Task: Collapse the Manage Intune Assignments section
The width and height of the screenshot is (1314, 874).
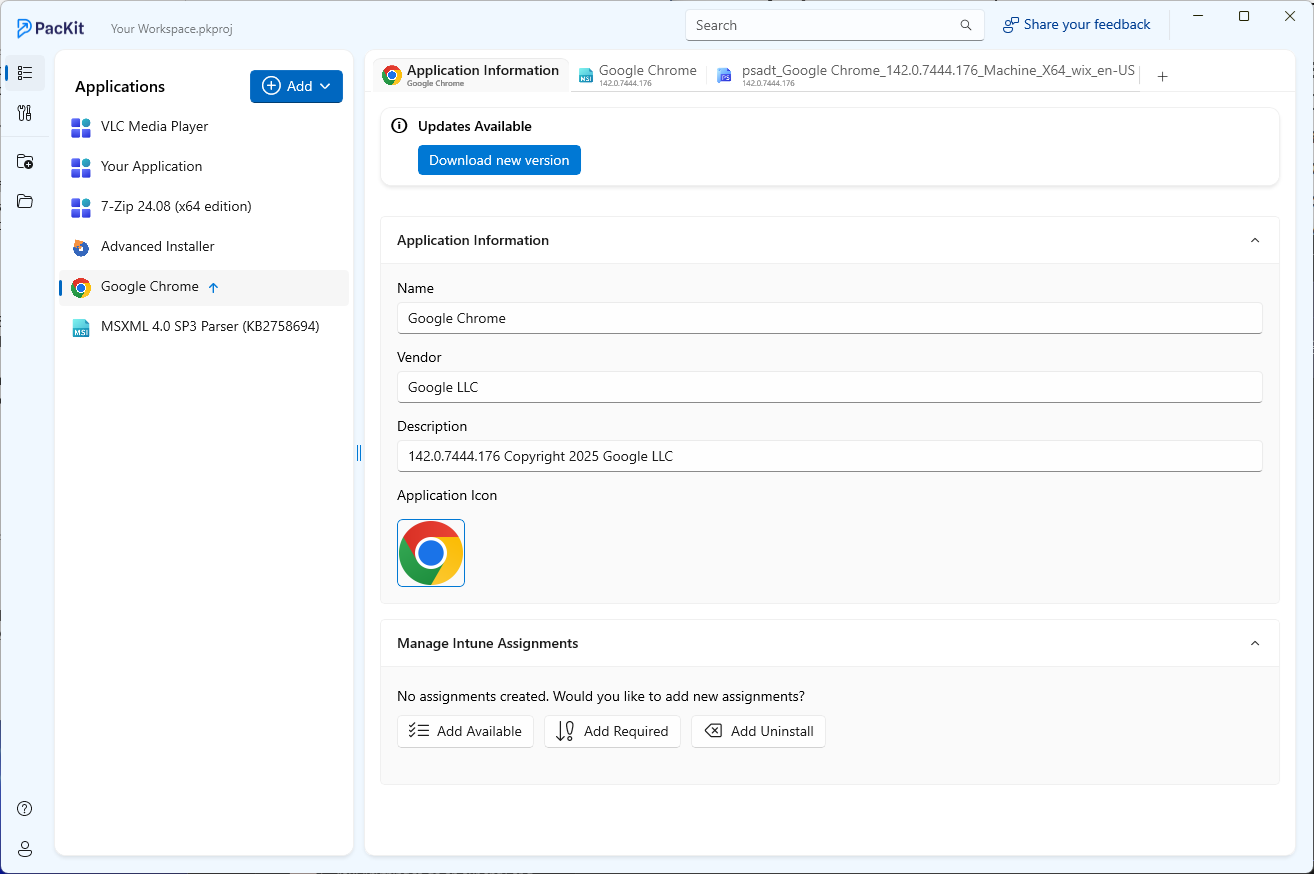Action: click(x=1255, y=643)
